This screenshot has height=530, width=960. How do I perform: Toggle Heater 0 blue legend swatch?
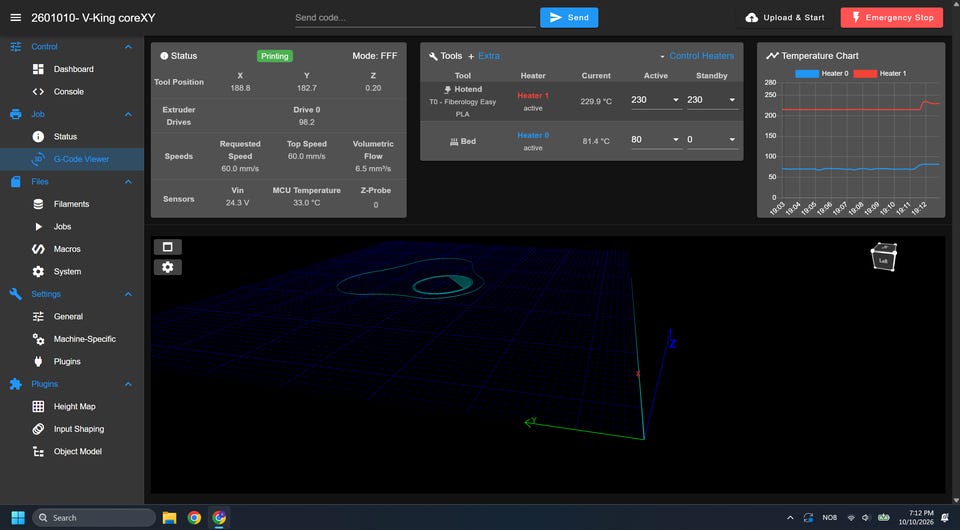(x=806, y=73)
